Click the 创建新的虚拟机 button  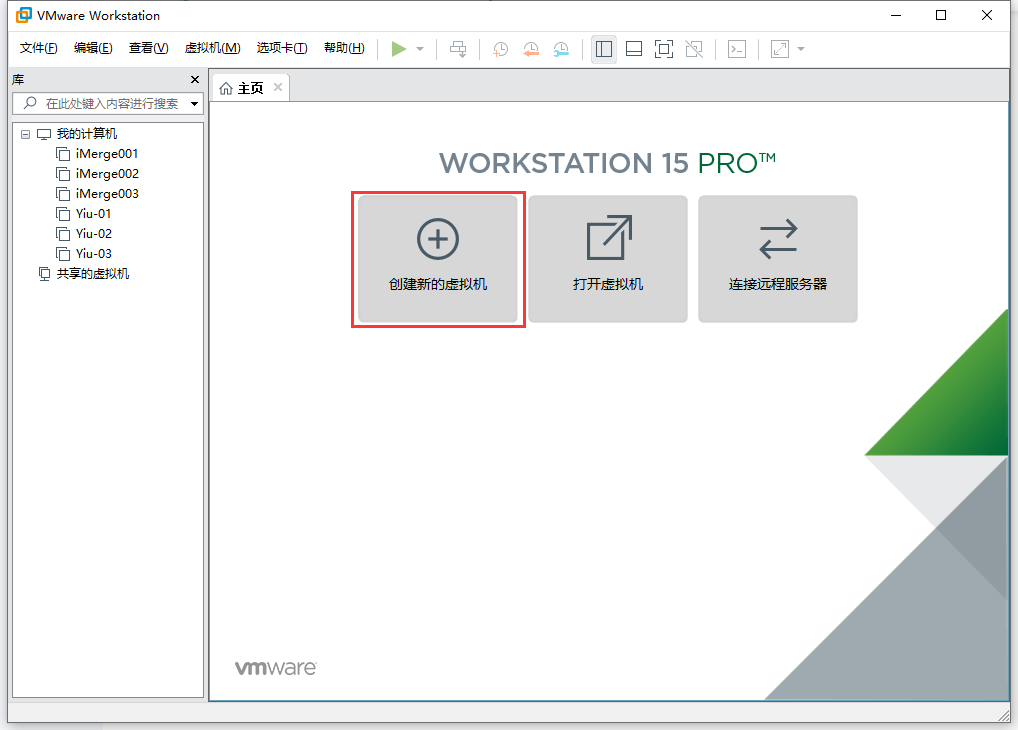coord(438,258)
